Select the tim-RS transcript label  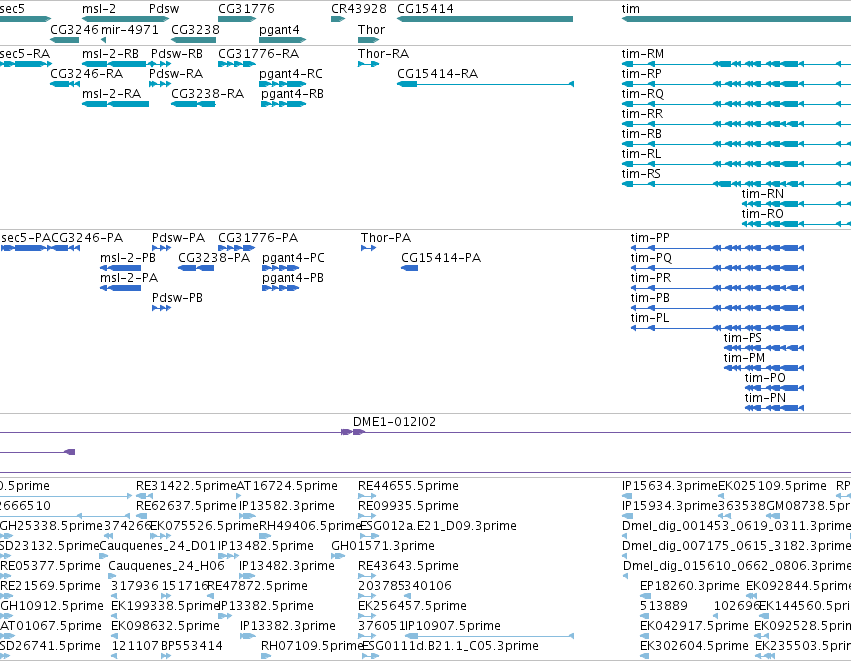pos(641,174)
